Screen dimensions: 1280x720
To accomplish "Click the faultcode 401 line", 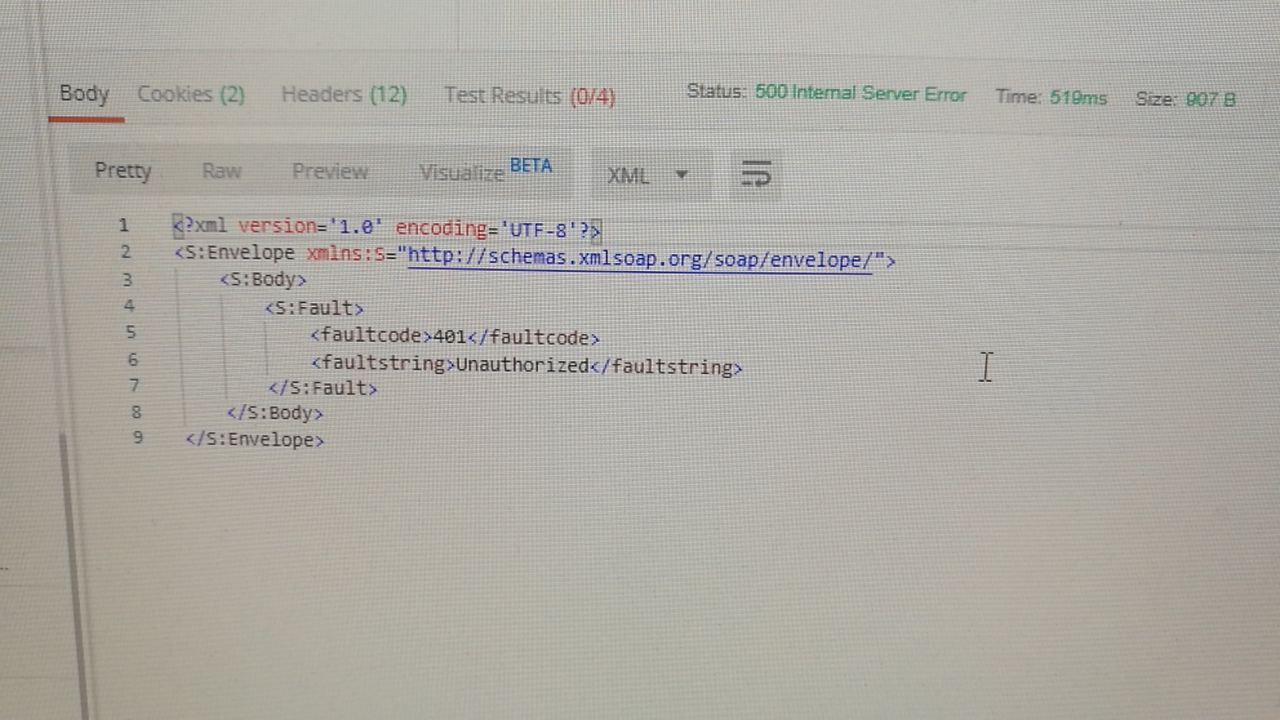I will 455,337.
